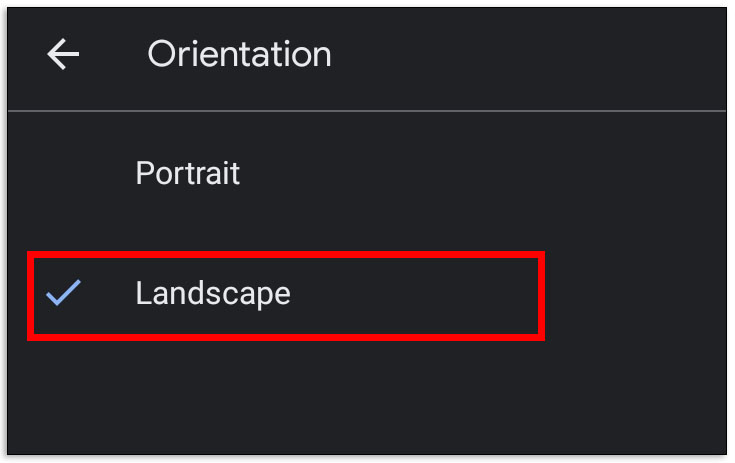The width and height of the screenshot is (735, 463).
Task: Click the Landscape text label
Action: 213,293
